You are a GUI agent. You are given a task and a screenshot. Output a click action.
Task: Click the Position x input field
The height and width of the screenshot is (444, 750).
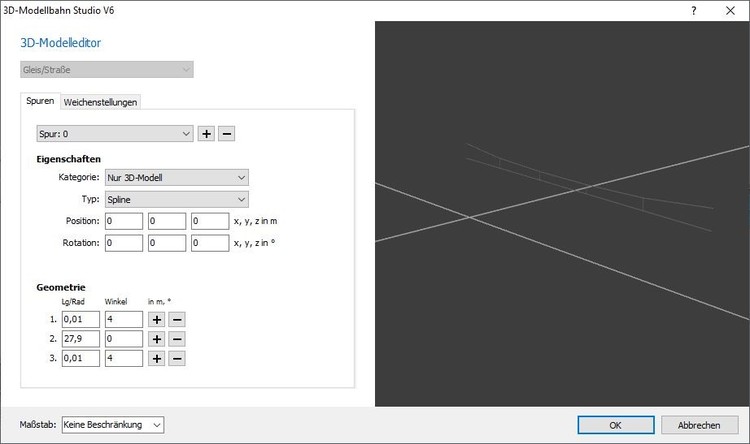(124, 221)
